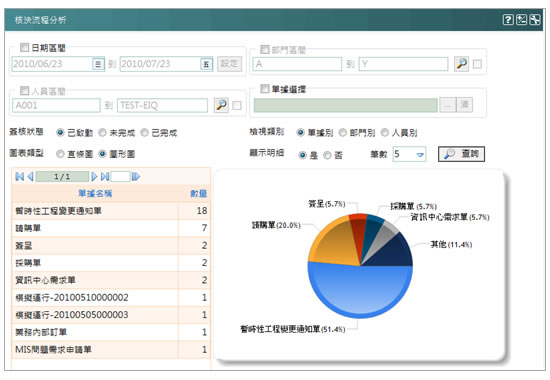Click the page number input box in pager

tap(120, 176)
